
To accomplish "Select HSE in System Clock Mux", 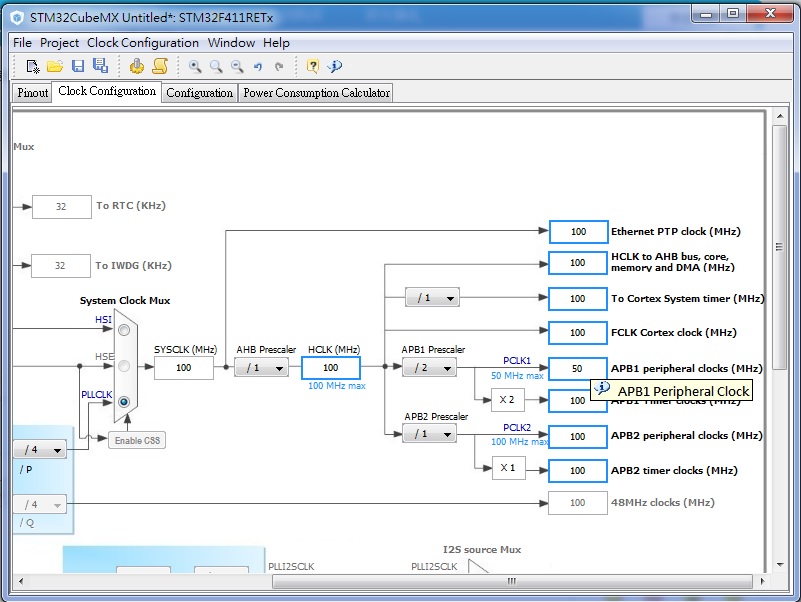I will (124, 366).
